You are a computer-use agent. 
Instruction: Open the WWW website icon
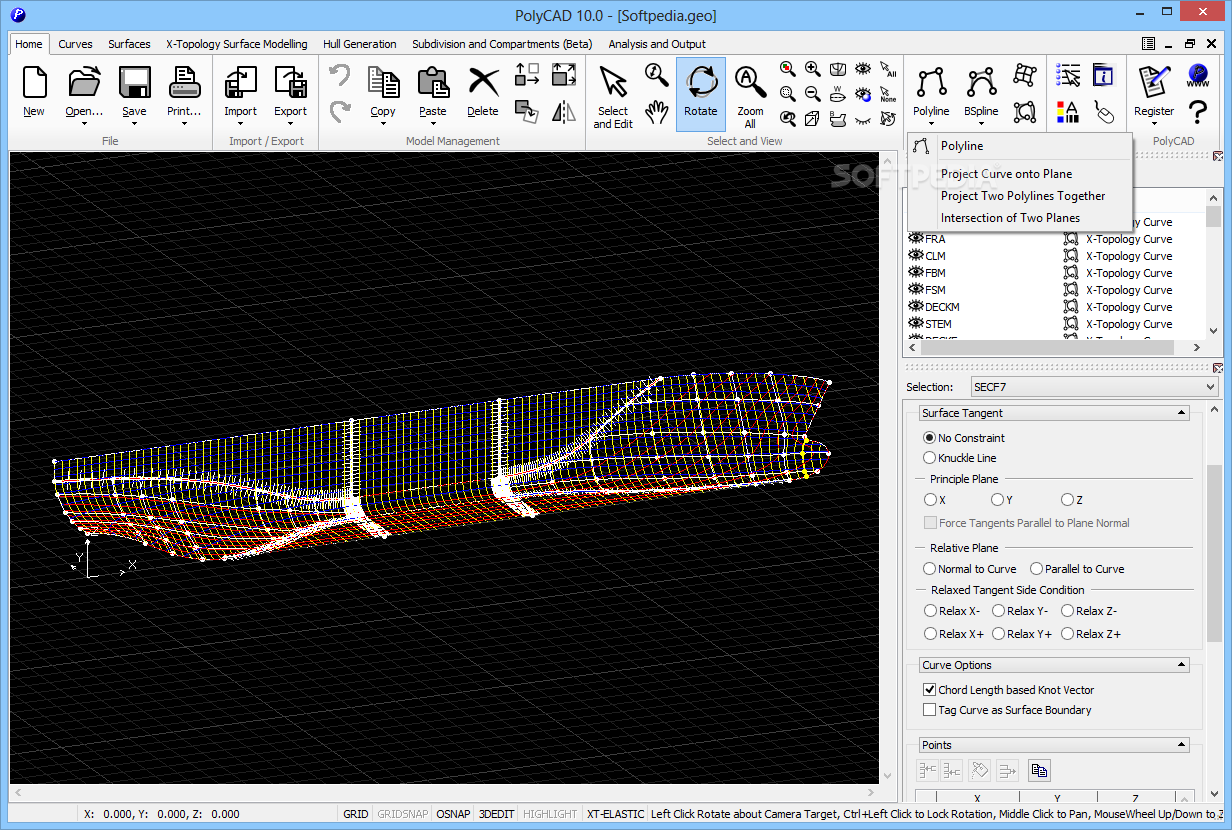coord(1198,76)
